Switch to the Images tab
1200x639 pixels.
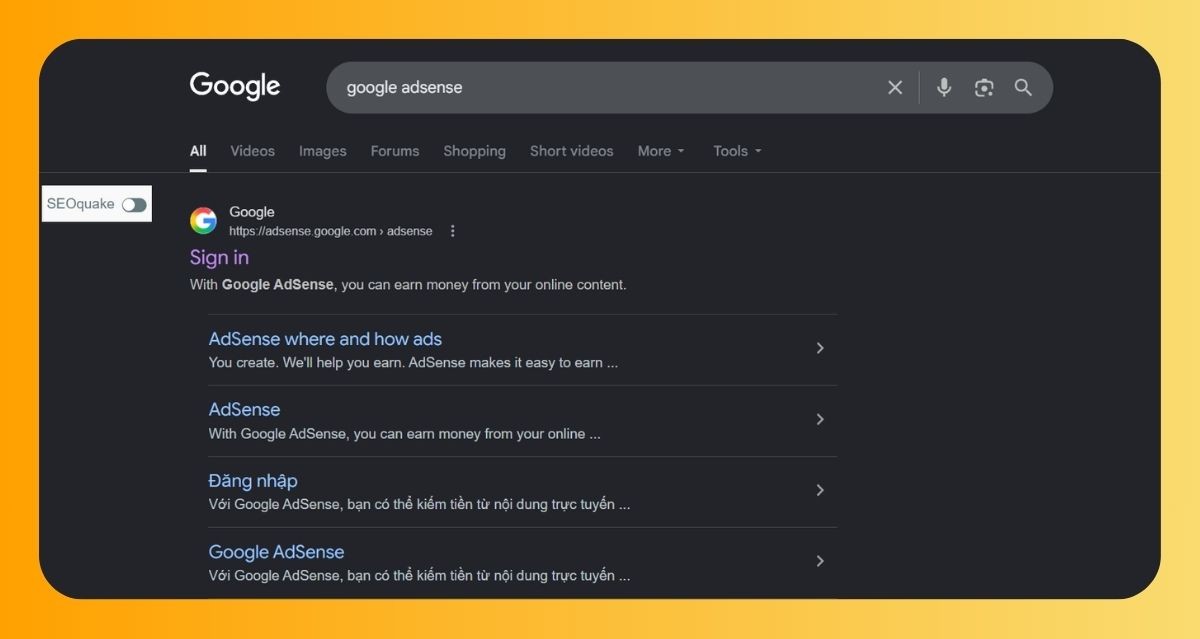tap(322, 151)
